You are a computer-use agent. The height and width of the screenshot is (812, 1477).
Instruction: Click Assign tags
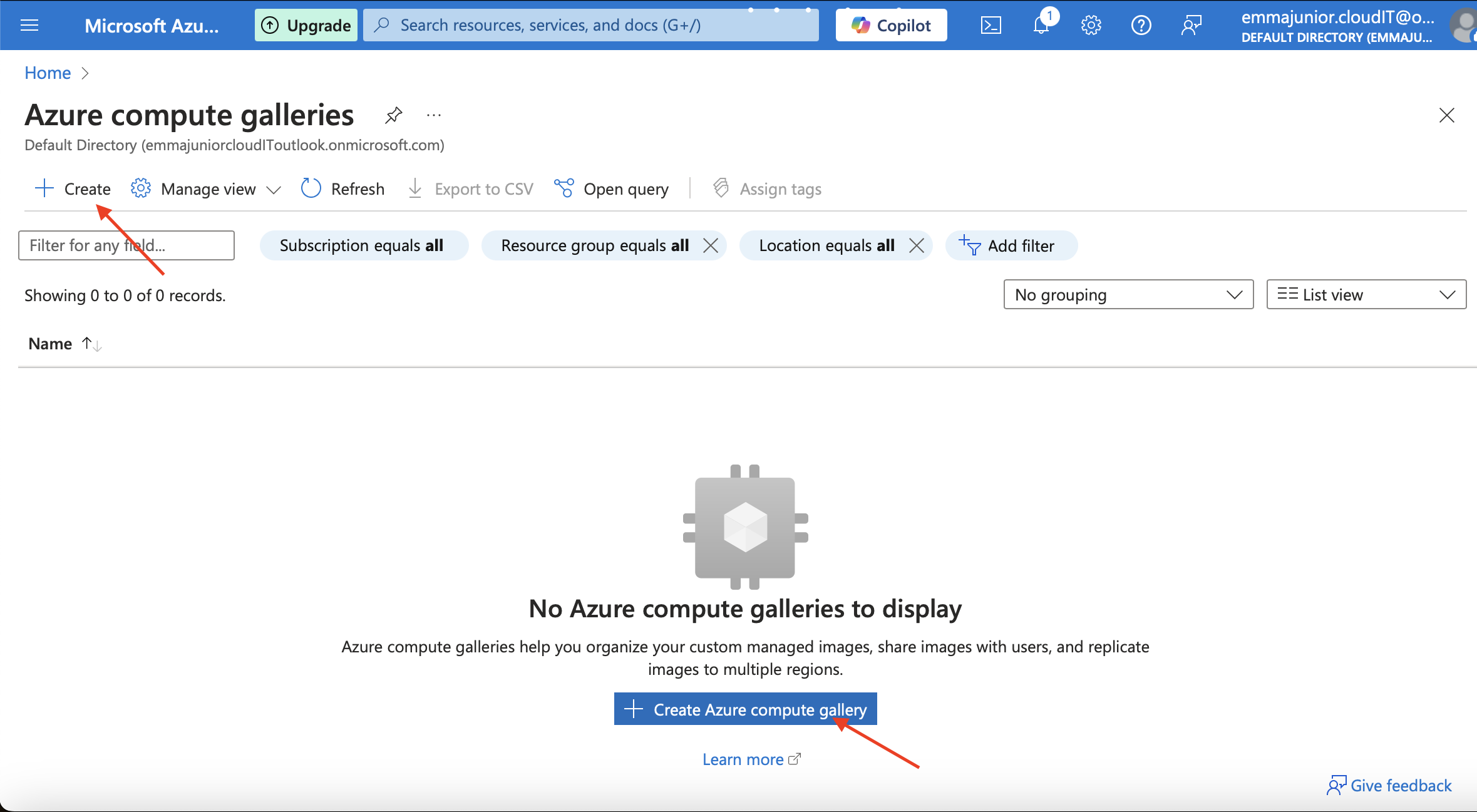767,188
